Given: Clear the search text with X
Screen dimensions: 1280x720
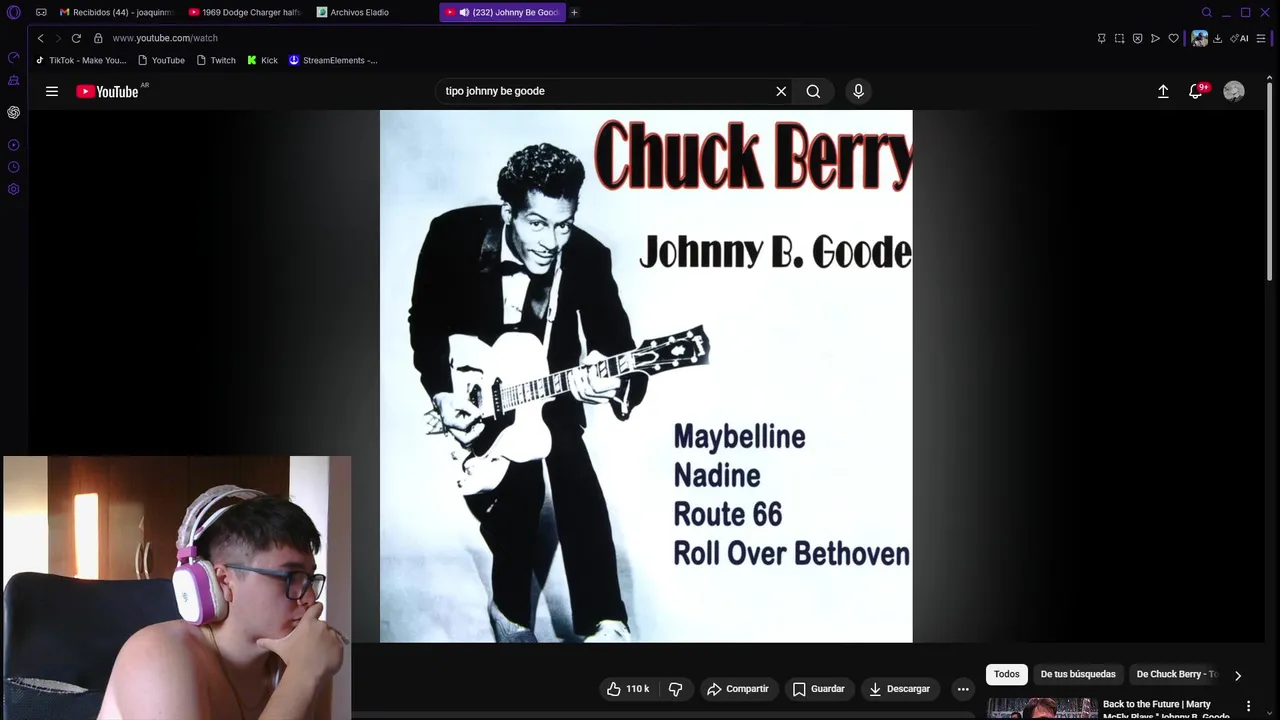Looking at the screenshot, I should pos(781,91).
